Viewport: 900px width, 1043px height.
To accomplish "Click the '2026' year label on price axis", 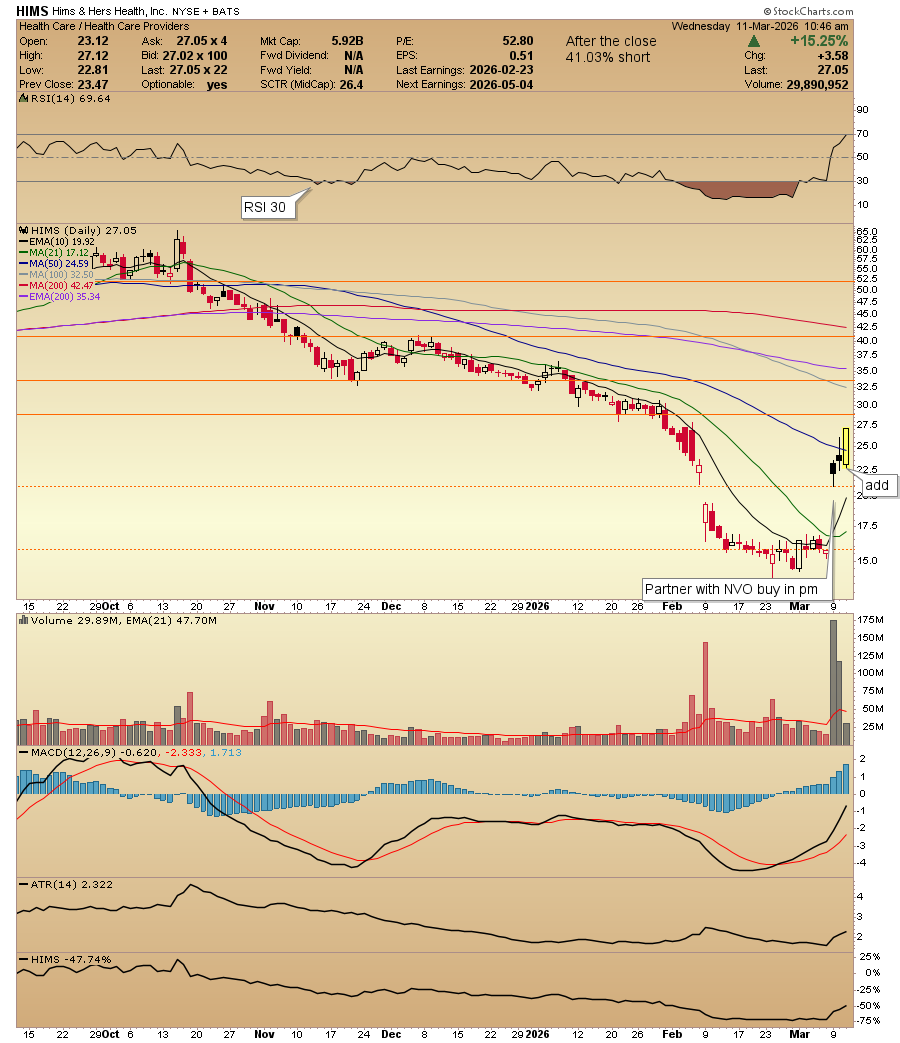I will [537, 606].
